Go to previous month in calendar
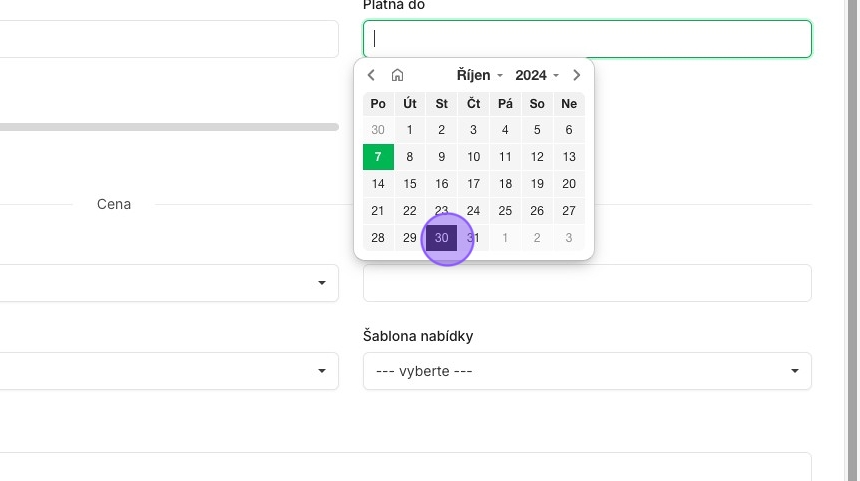This screenshot has width=860, height=481. tap(371, 75)
